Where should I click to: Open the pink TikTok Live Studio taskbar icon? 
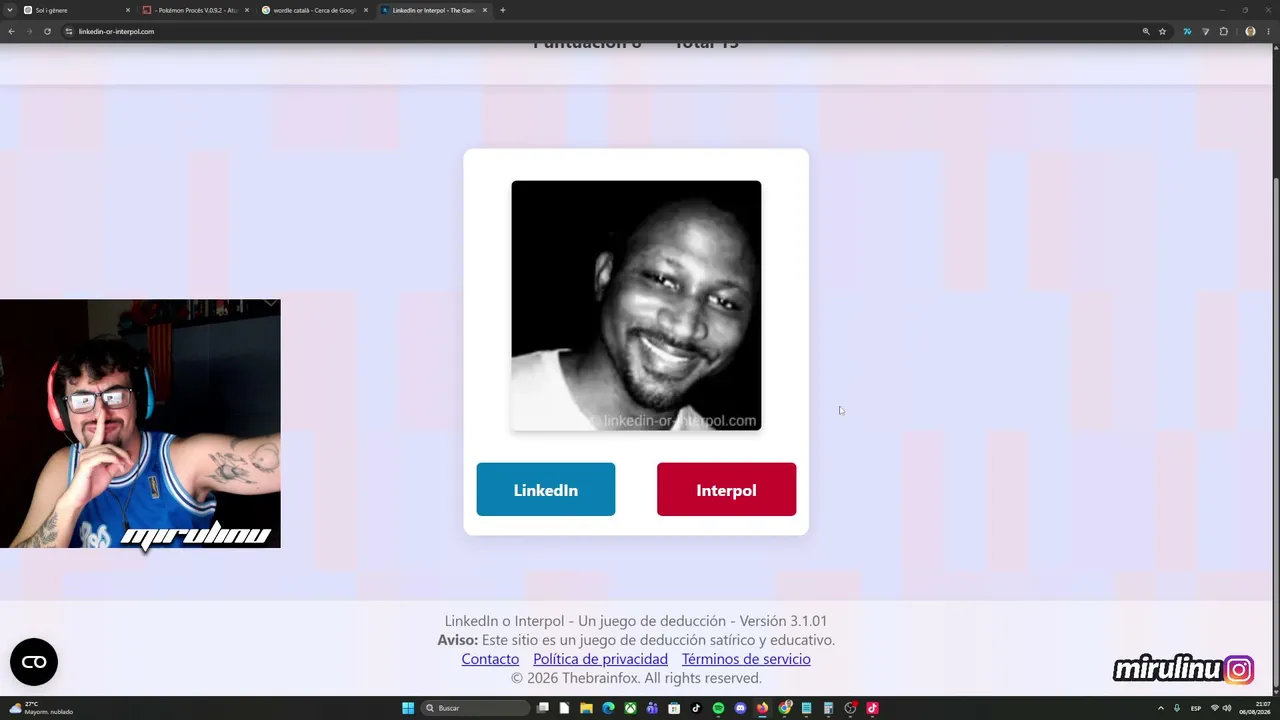coord(872,708)
